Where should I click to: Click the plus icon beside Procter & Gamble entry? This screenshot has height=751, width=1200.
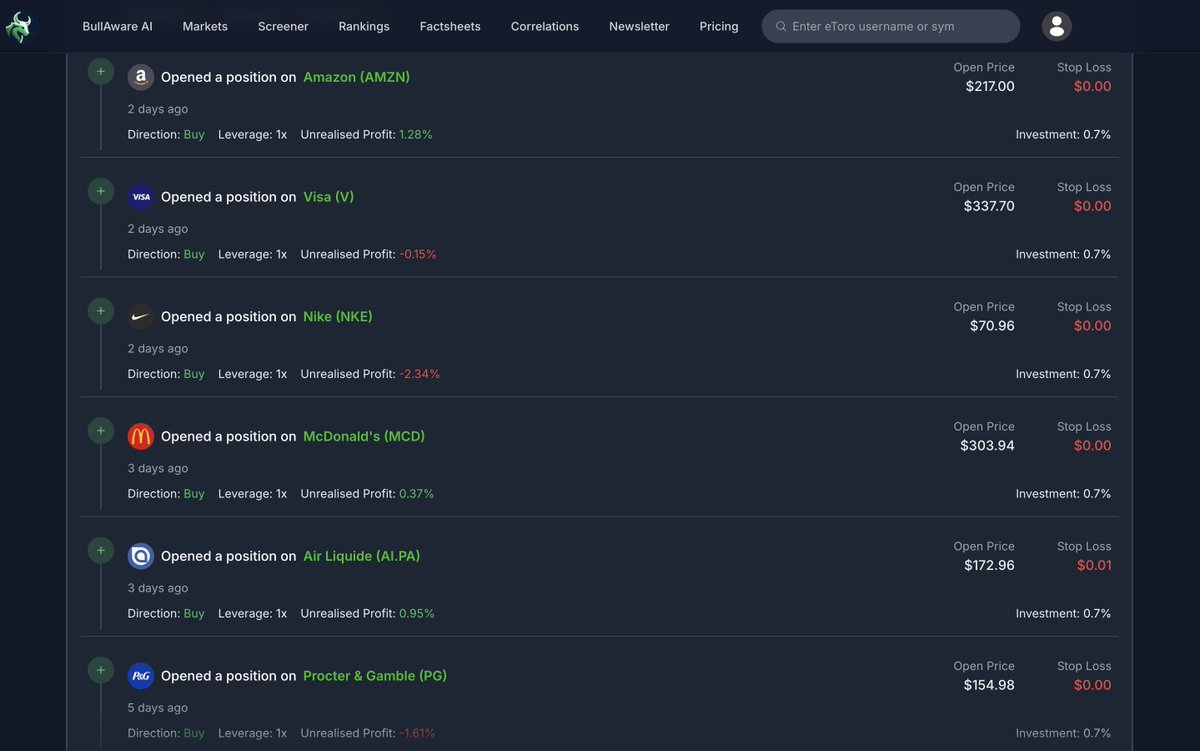[x=101, y=670]
